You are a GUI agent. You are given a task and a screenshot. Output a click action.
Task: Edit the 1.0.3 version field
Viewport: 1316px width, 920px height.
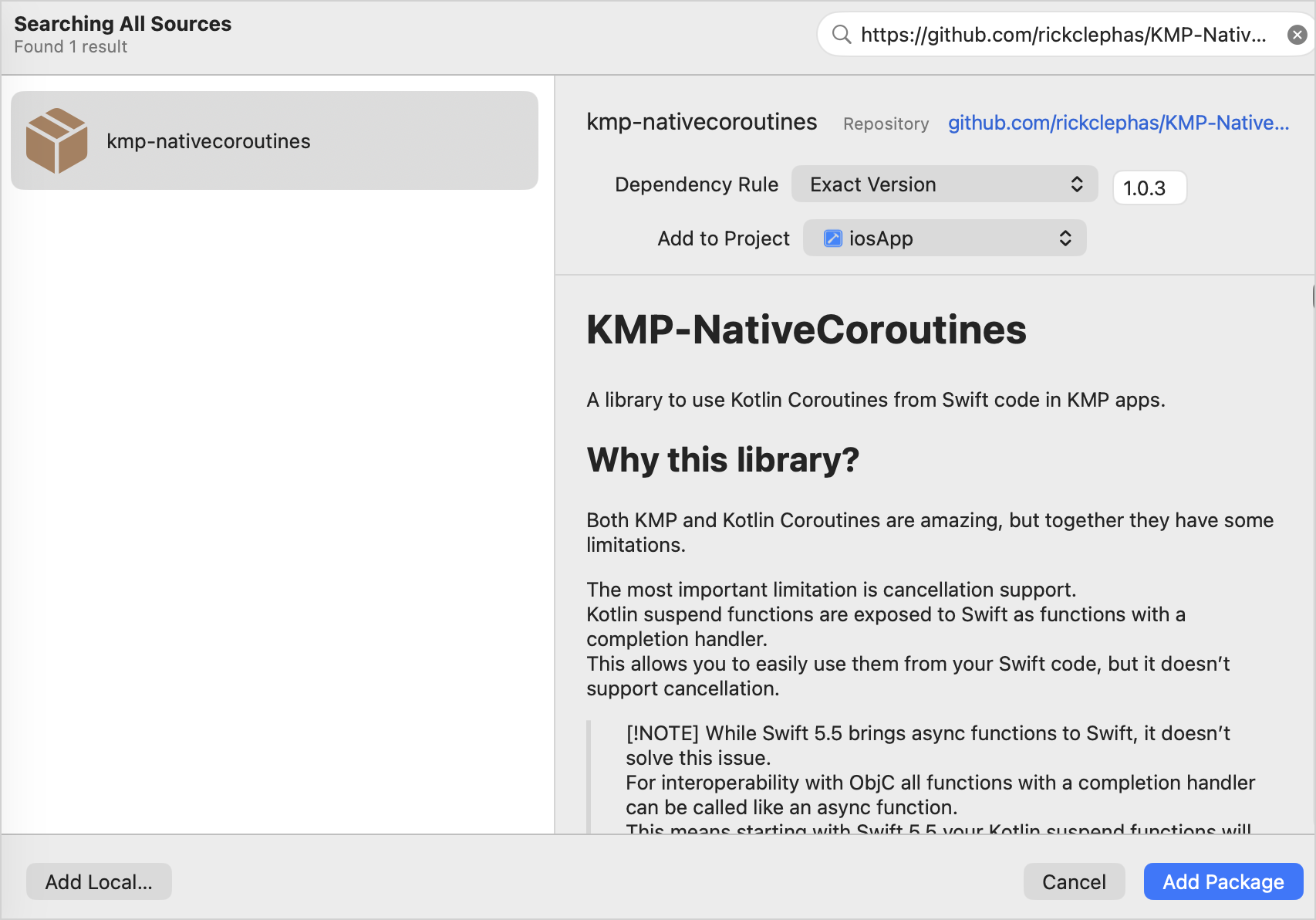click(1149, 188)
